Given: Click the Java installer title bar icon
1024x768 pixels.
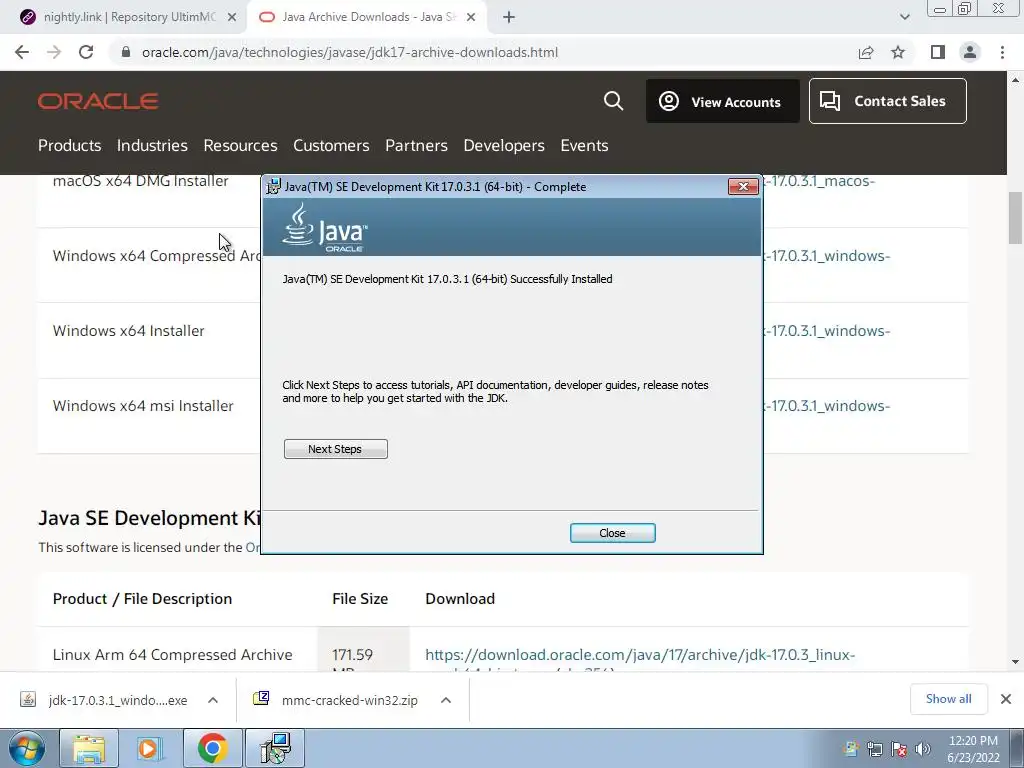Looking at the screenshot, I should 274,187.
